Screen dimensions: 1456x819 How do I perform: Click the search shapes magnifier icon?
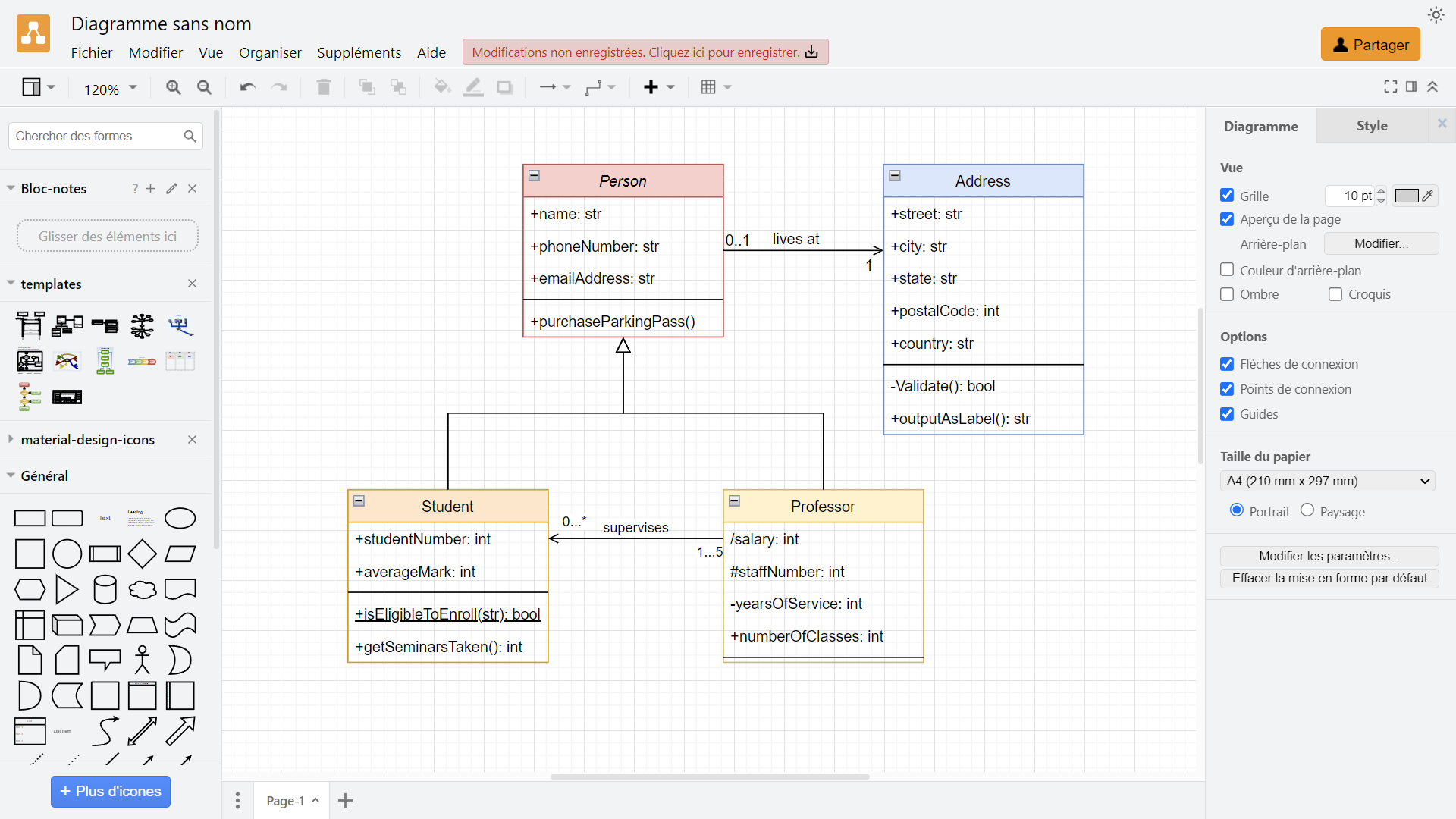pyautogui.click(x=190, y=136)
